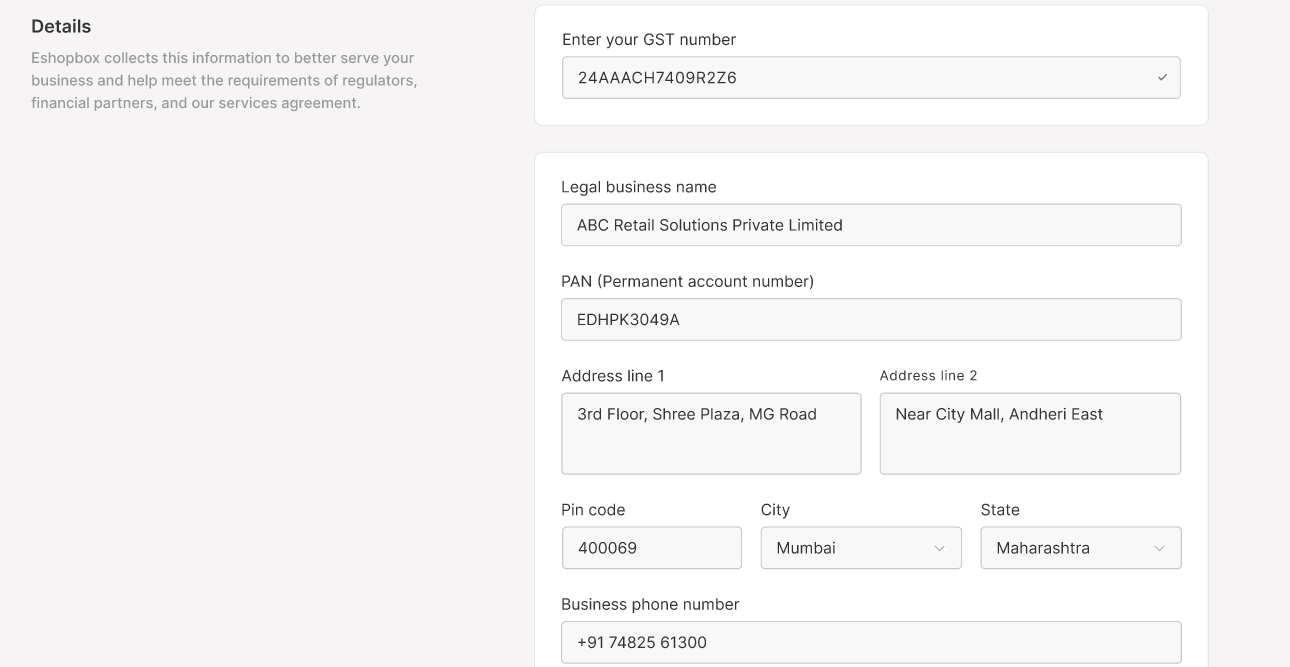This screenshot has height=667, width=1290.
Task: Click the checkmark icon in GST field
Action: coord(1162,78)
